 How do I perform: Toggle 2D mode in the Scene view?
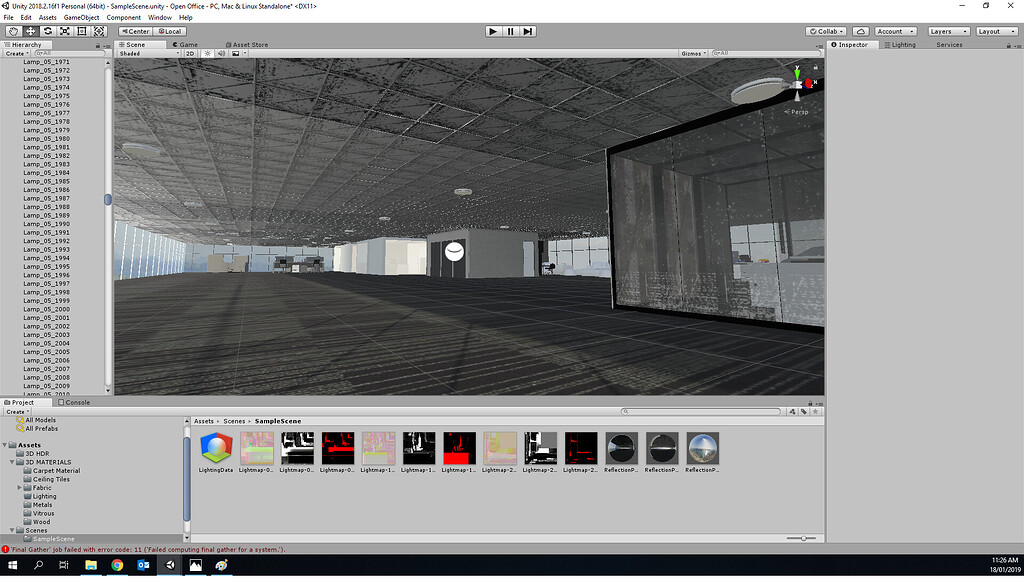[x=190, y=53]
